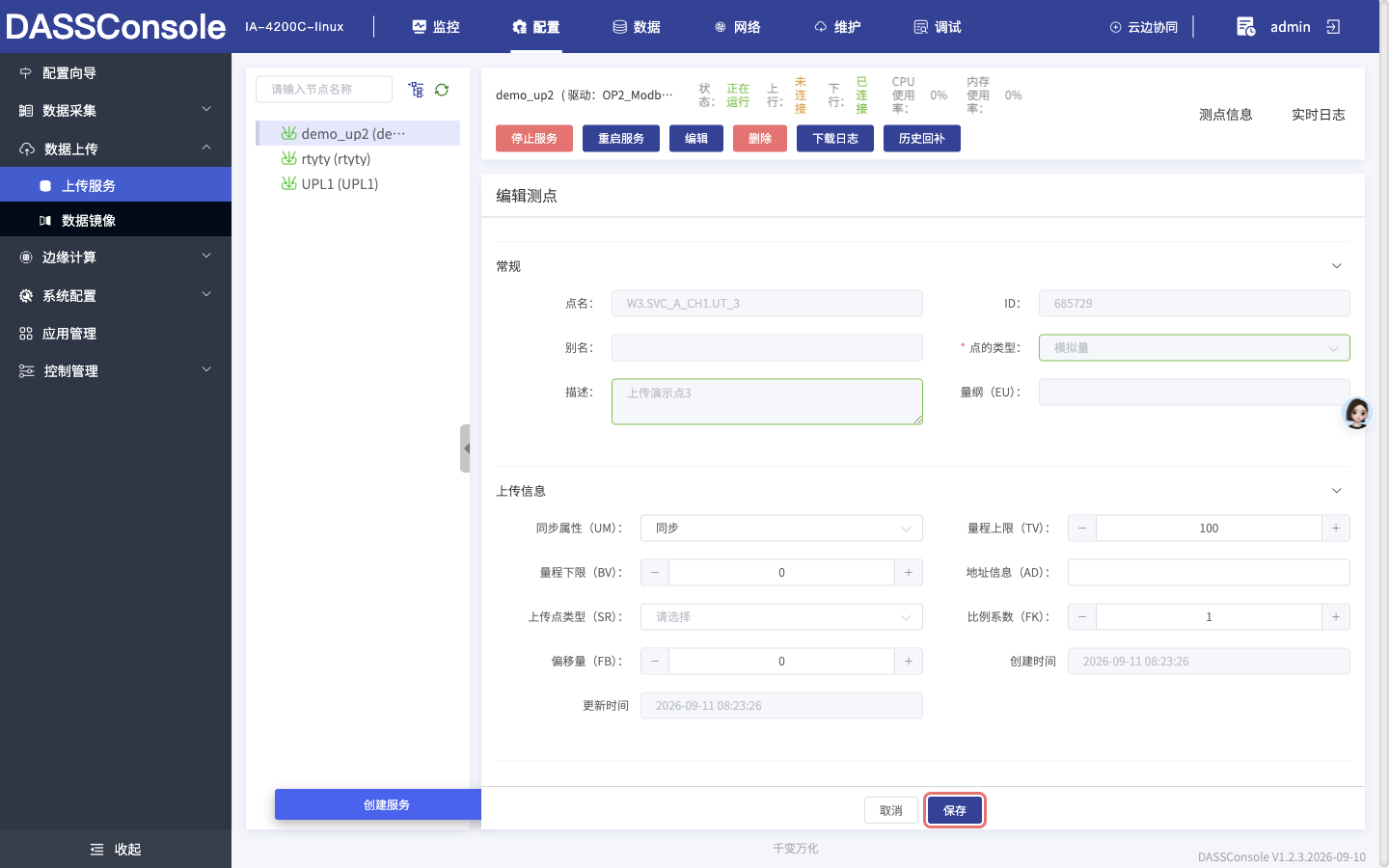The height and width of the screenshot is (868, 1389).
Task: Click the admin user name
Action: [1290, 27]
